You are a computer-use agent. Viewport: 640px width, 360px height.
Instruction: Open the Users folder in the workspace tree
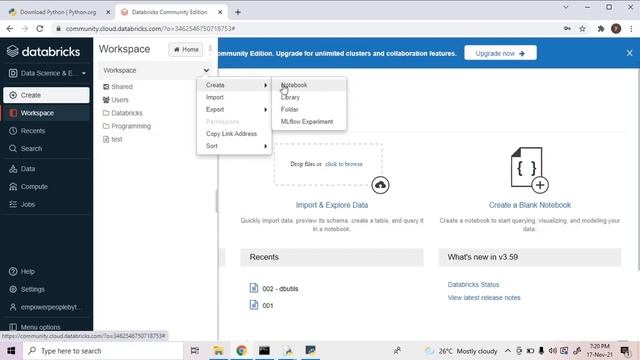click(x=116, y=100)
